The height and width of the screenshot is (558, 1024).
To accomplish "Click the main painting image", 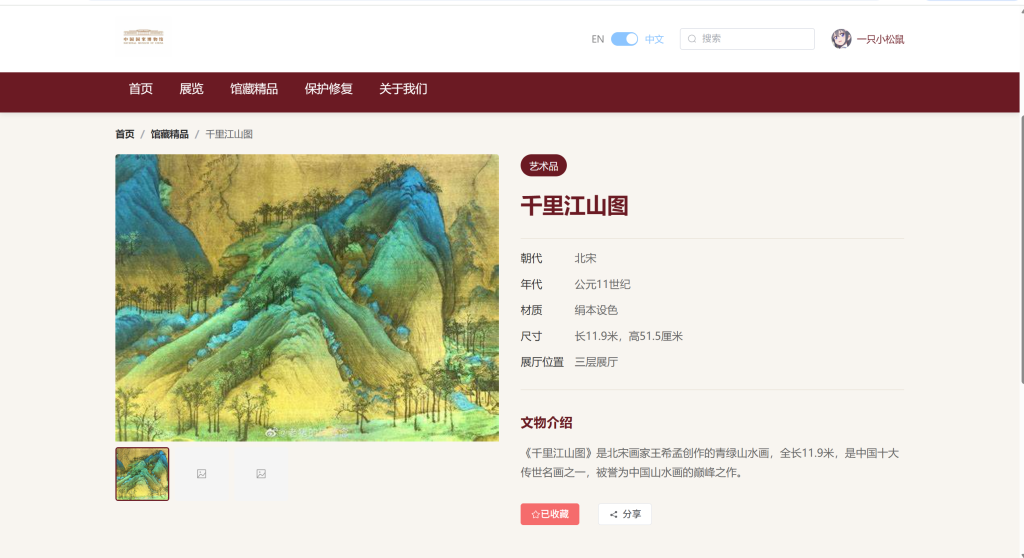I will [x=307, y=298].
